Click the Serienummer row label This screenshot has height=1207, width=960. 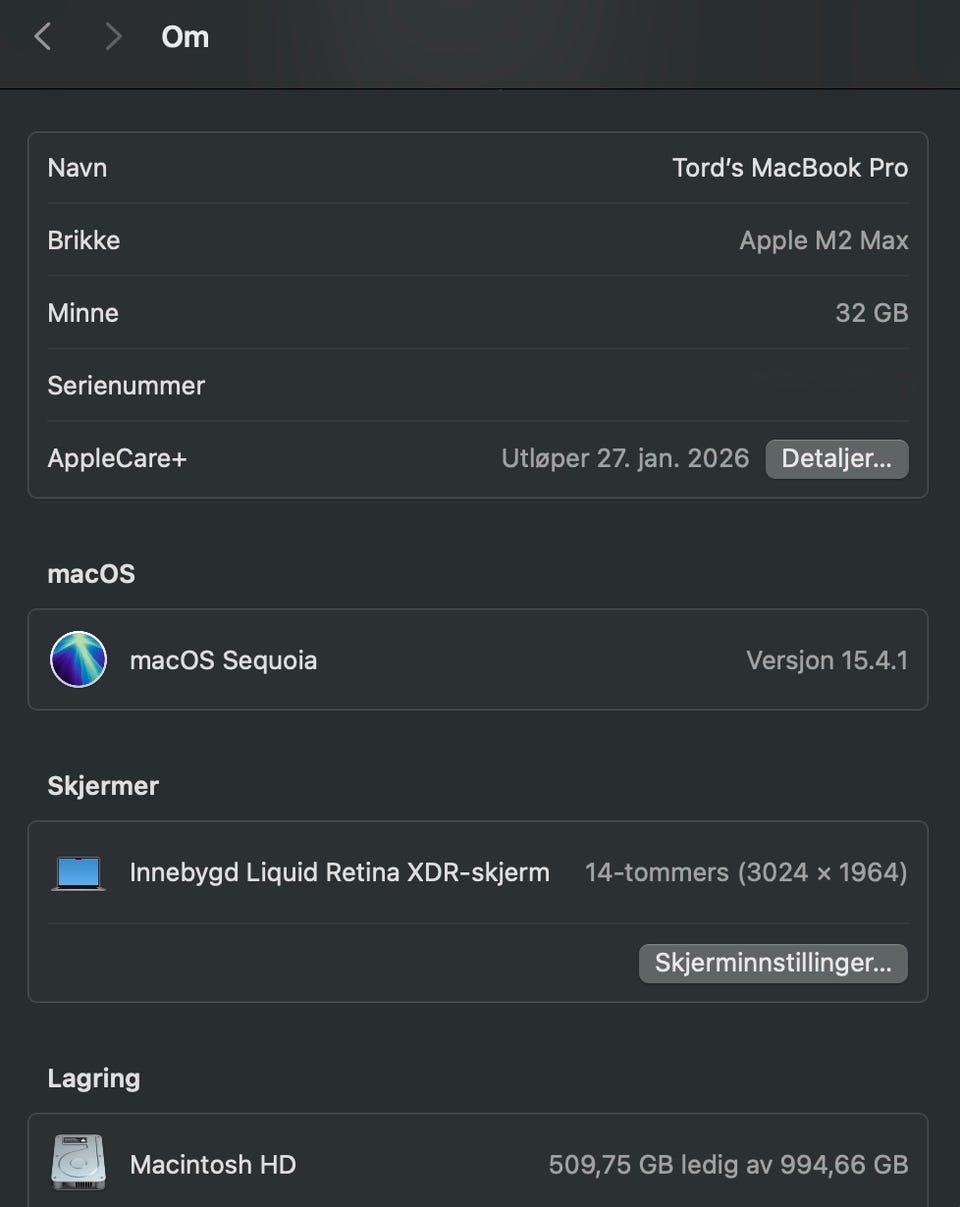[x=126, y=386]
